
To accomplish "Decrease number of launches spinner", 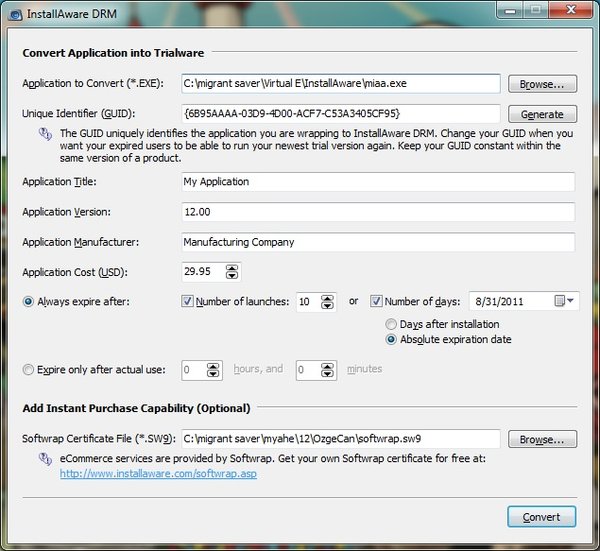I will [x=327, y=305].
